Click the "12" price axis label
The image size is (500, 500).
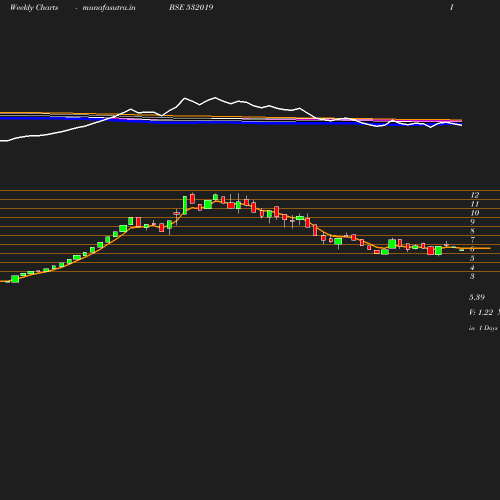(475, 195)
